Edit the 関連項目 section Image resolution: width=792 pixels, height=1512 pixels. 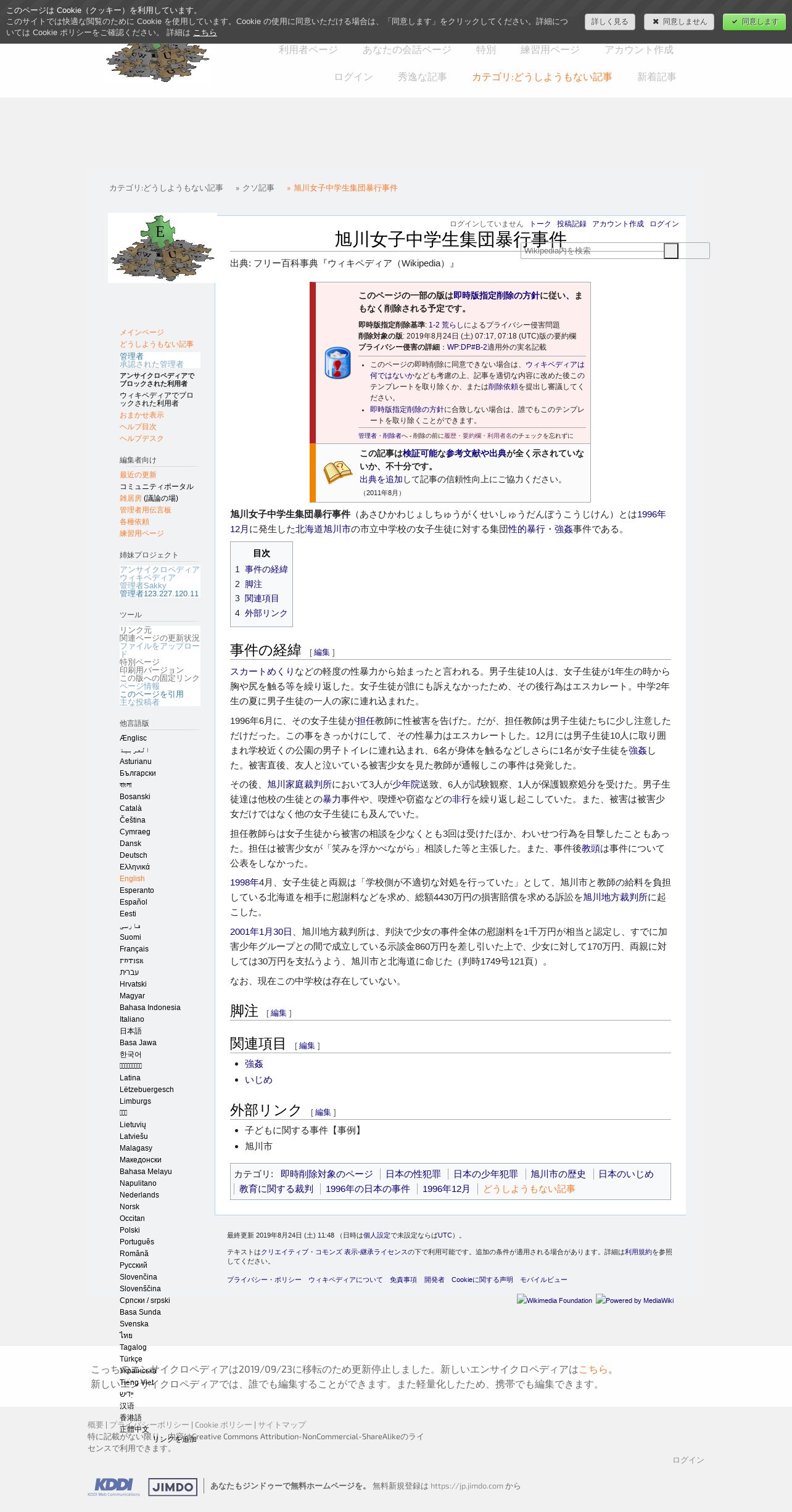[x=307, y=1046]
